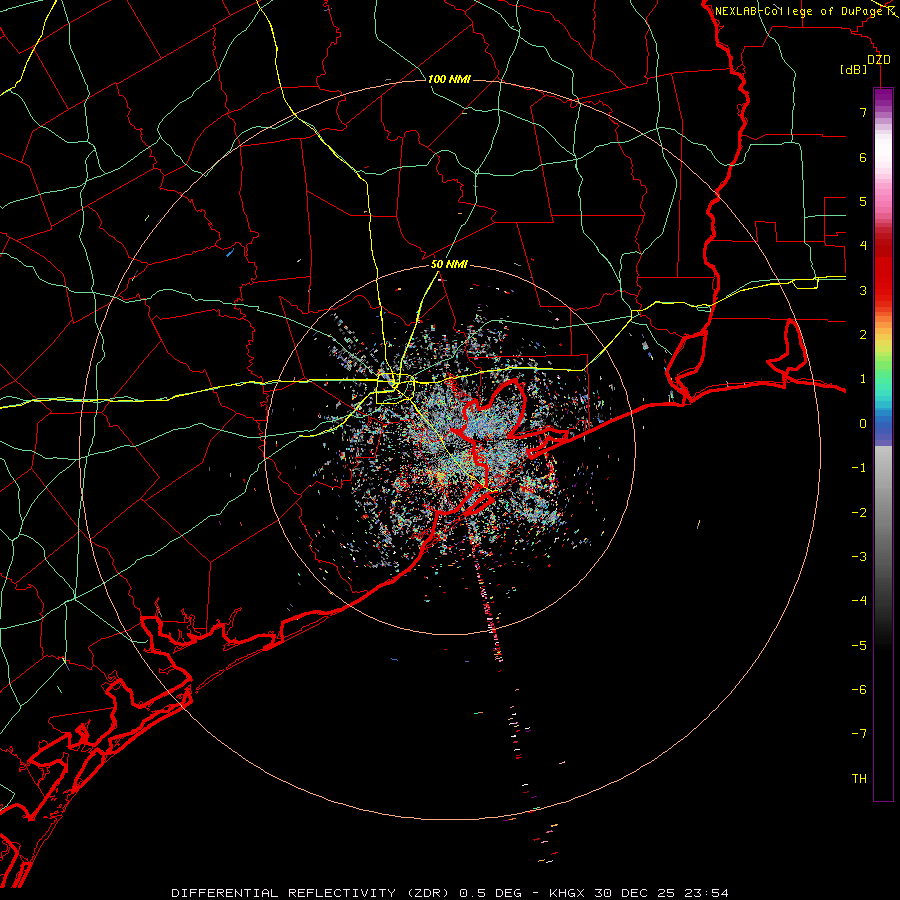The image size is (900, 900).
Task: Click the -5 value on color scale
Action: (859, 646)
